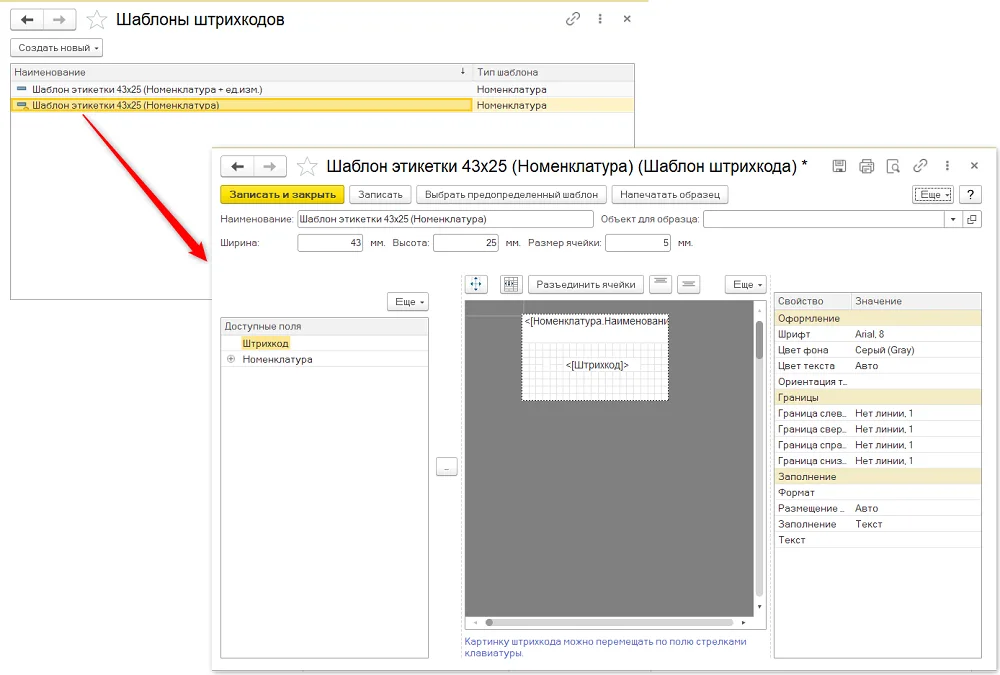The height and width of the screenshot is (675, 1000).
Task: Select Цвет фона value Серый (Gray)
Action: pyautogui.click(x=885, y=350)
